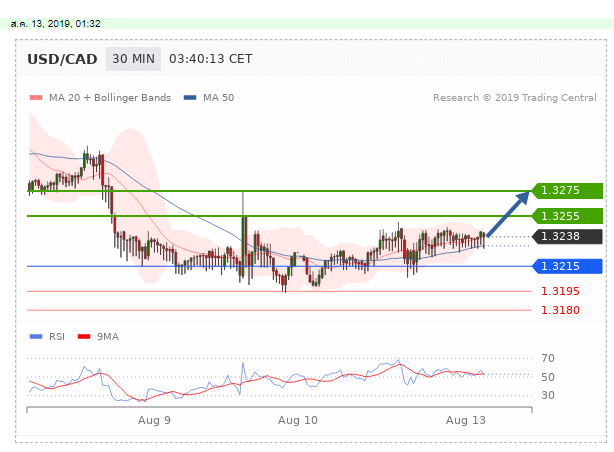This screenshot has width=614, height=452.
Task: Click the Aug 10 date axis label
Action: [298, 420]
